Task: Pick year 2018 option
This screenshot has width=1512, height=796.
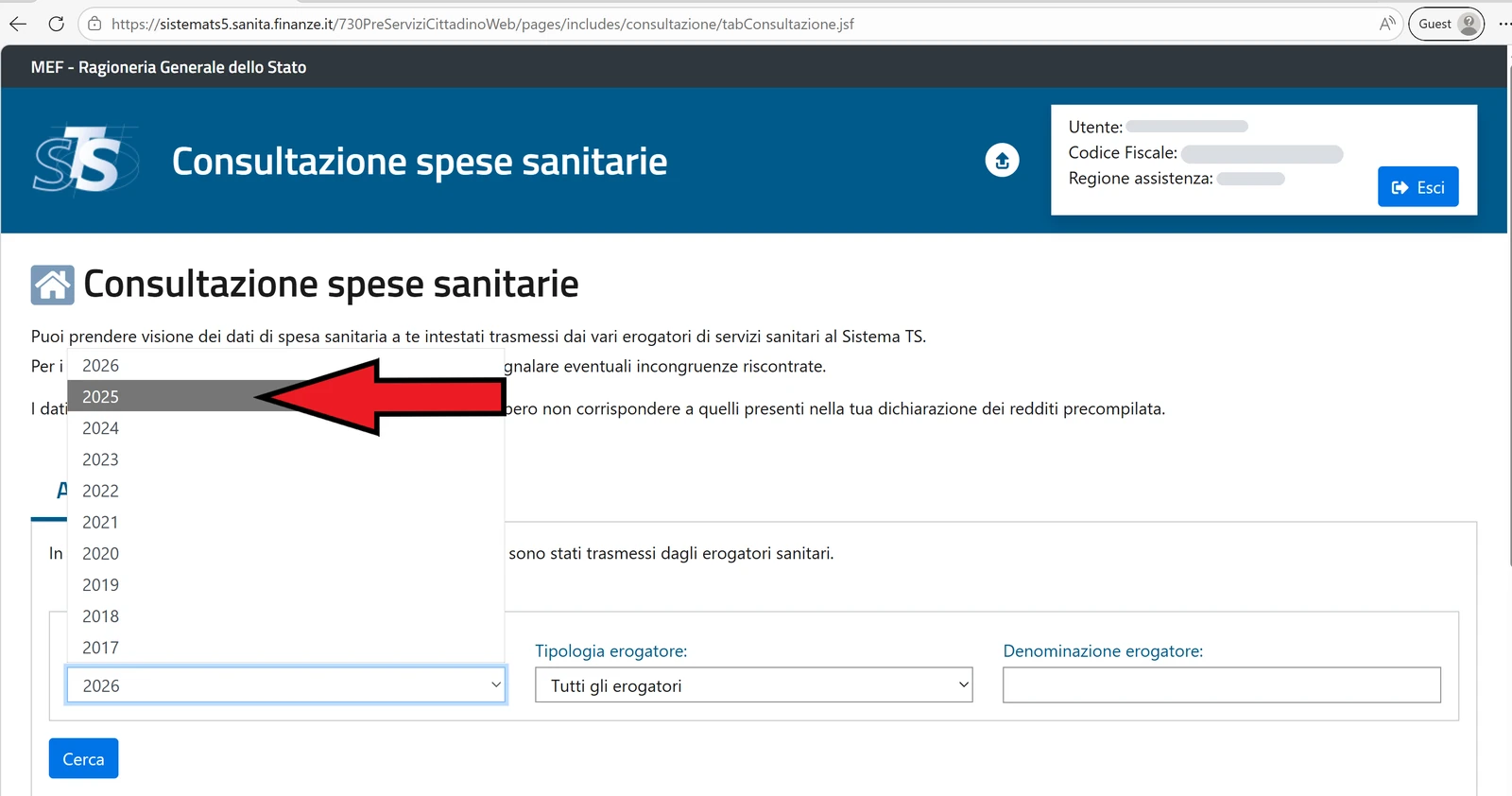Action: [285, 615]
